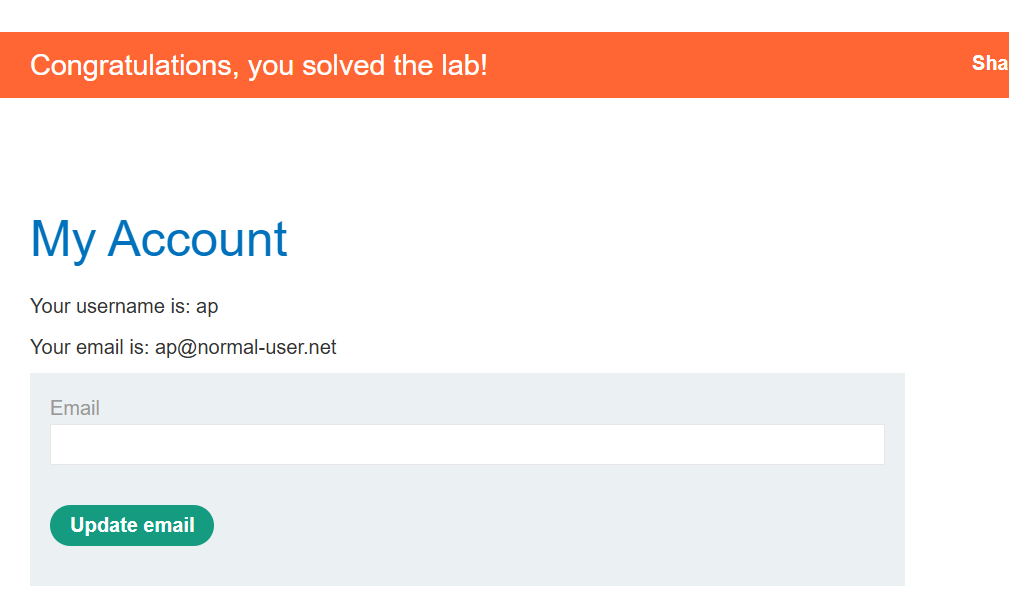Click the Email label above the field
The width and height of the screenshot is (1009, 615).
(x=75, y=408)
